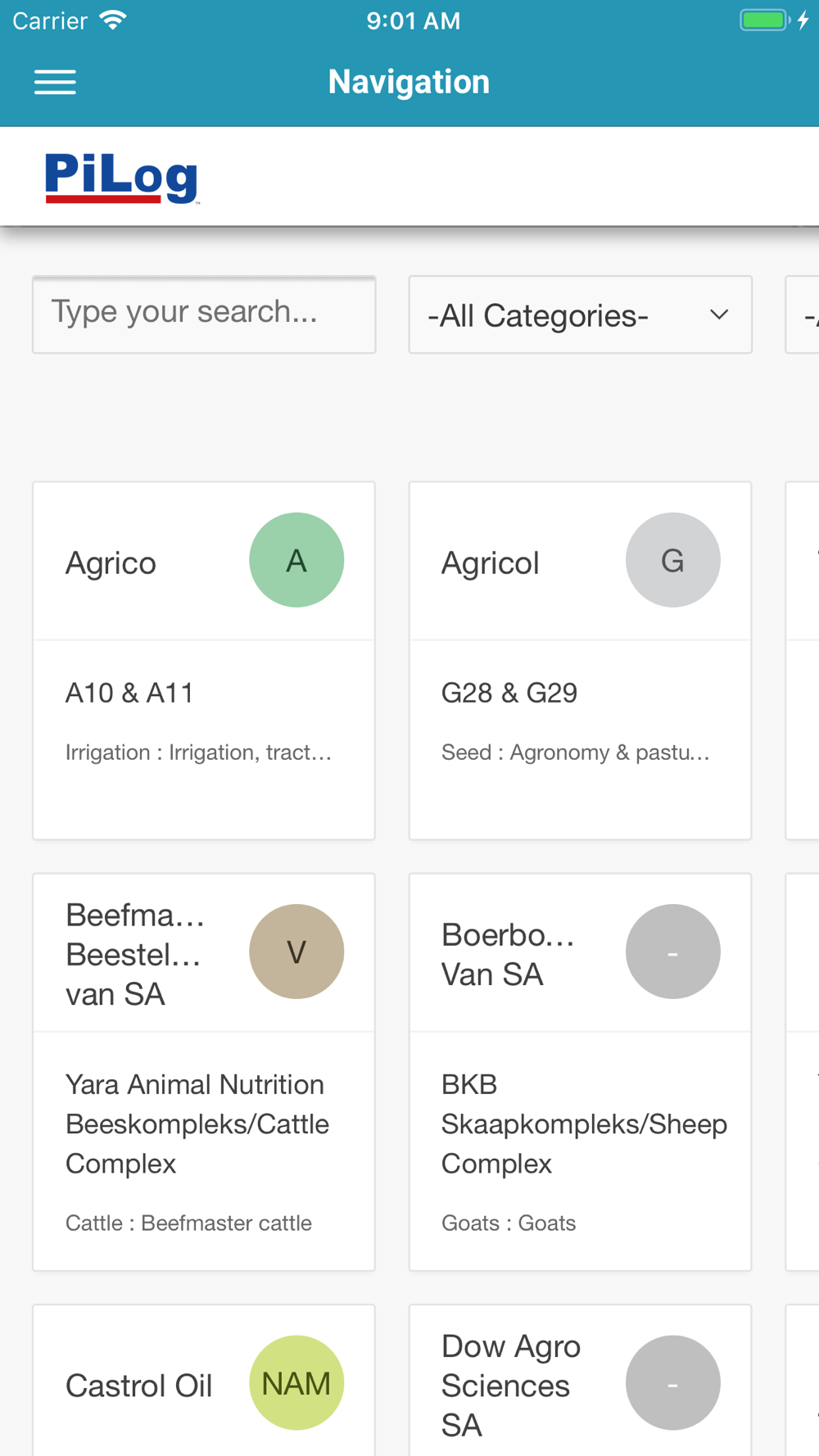Select G28 & G29 stand details

coord(509,693)
